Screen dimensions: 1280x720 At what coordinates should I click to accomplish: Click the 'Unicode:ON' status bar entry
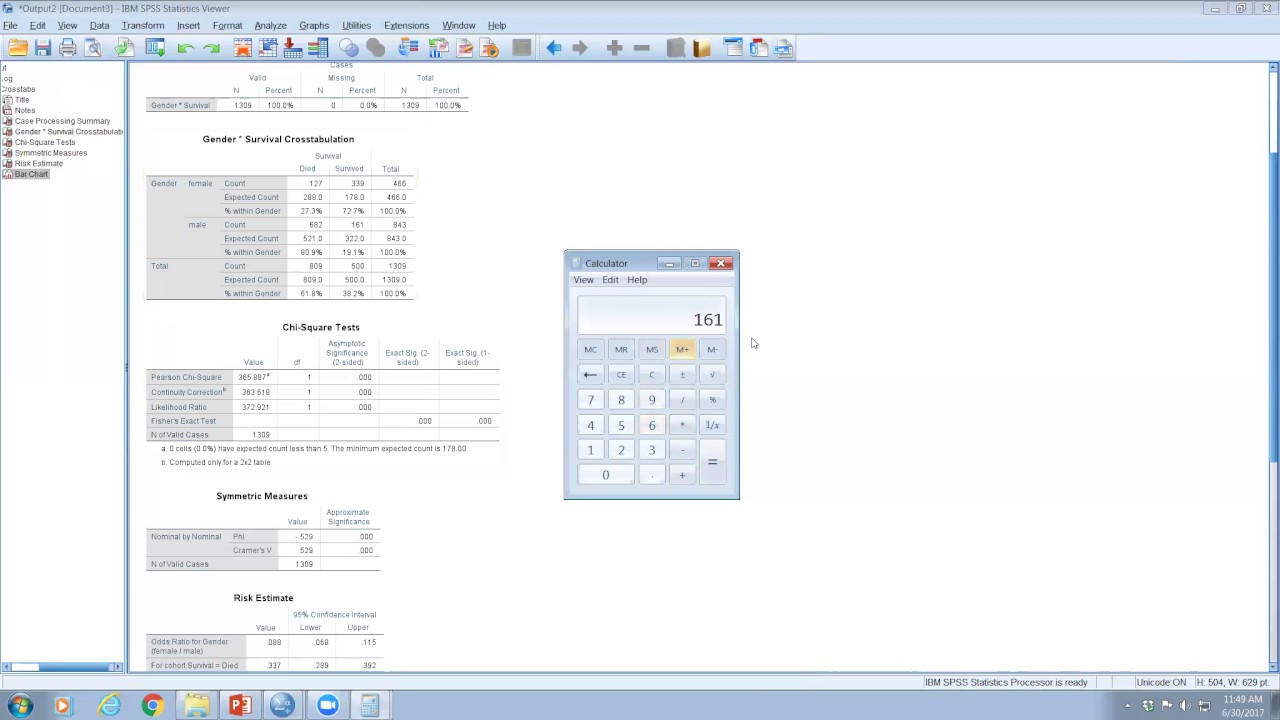pyautogui.click(x=1161, y=682)
